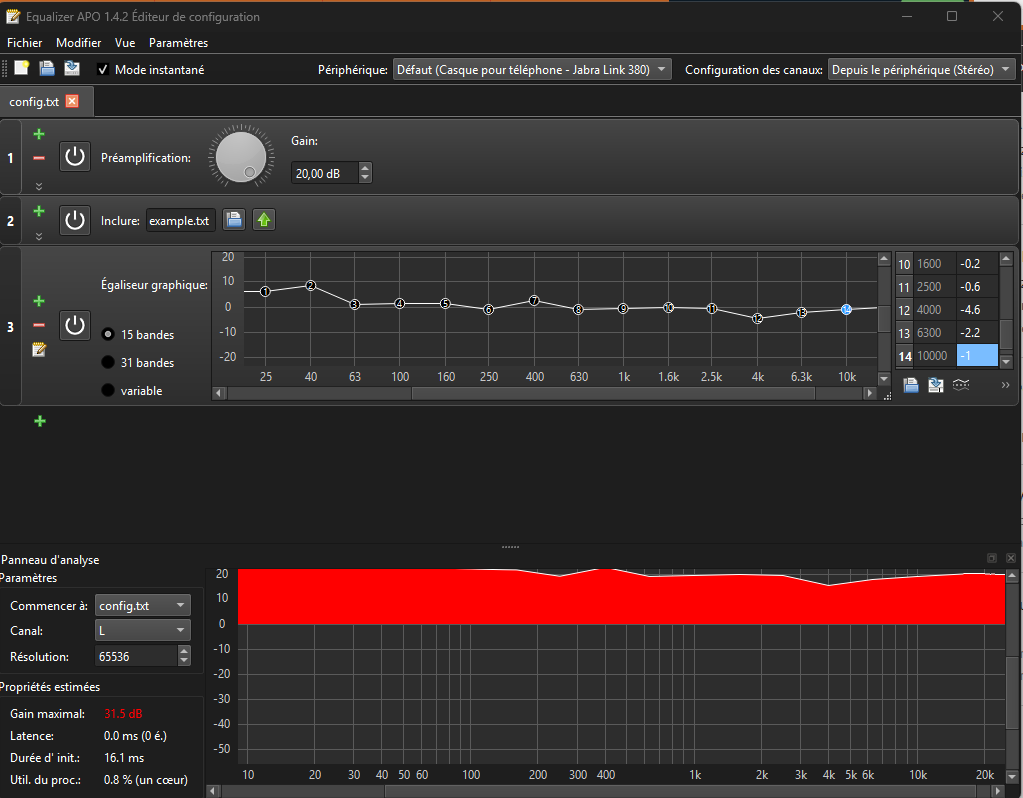This screenshot has width=1023, height=798.
Task: Click the new configuration file icon in toolbar
Action: coord(22,69)
